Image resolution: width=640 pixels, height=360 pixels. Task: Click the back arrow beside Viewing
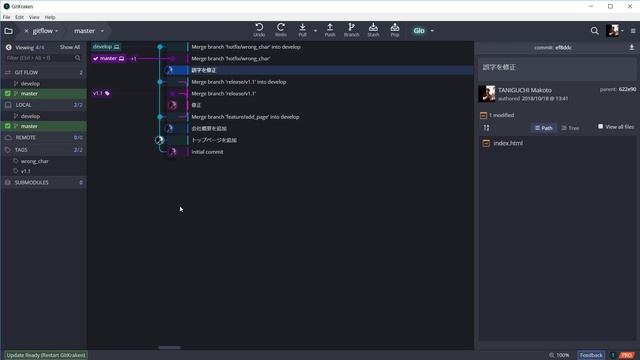[x=9, y=47]
